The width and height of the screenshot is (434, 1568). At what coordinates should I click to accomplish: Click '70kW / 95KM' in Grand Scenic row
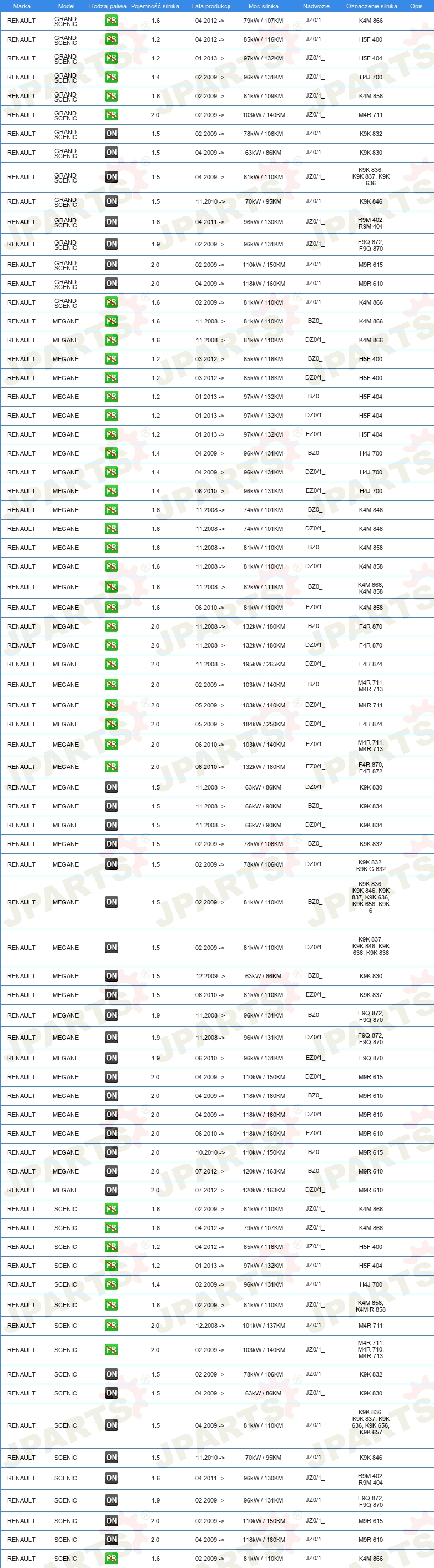click(264, 201)
